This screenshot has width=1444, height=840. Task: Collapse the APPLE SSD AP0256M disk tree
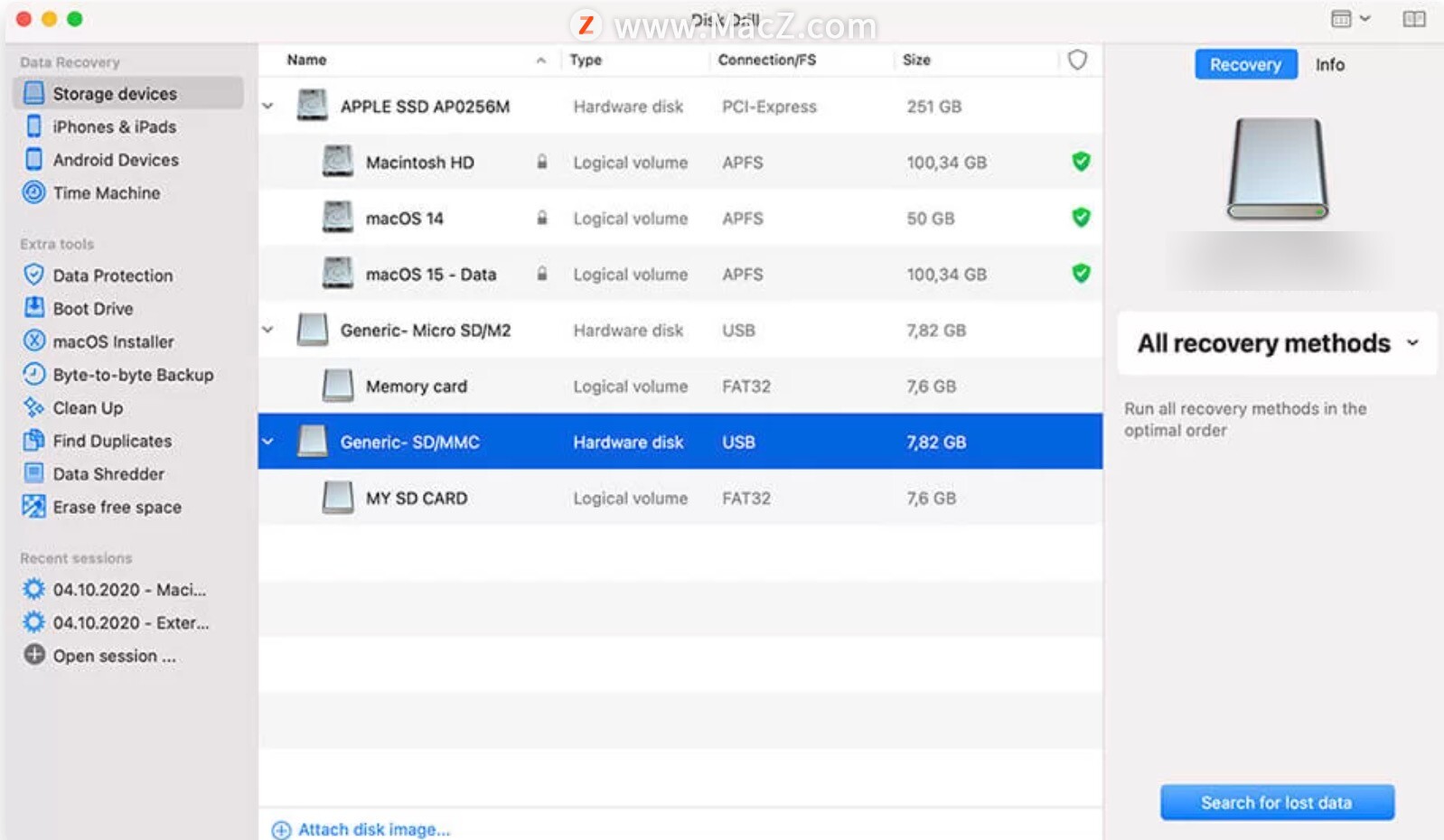(x=267, y=106)
